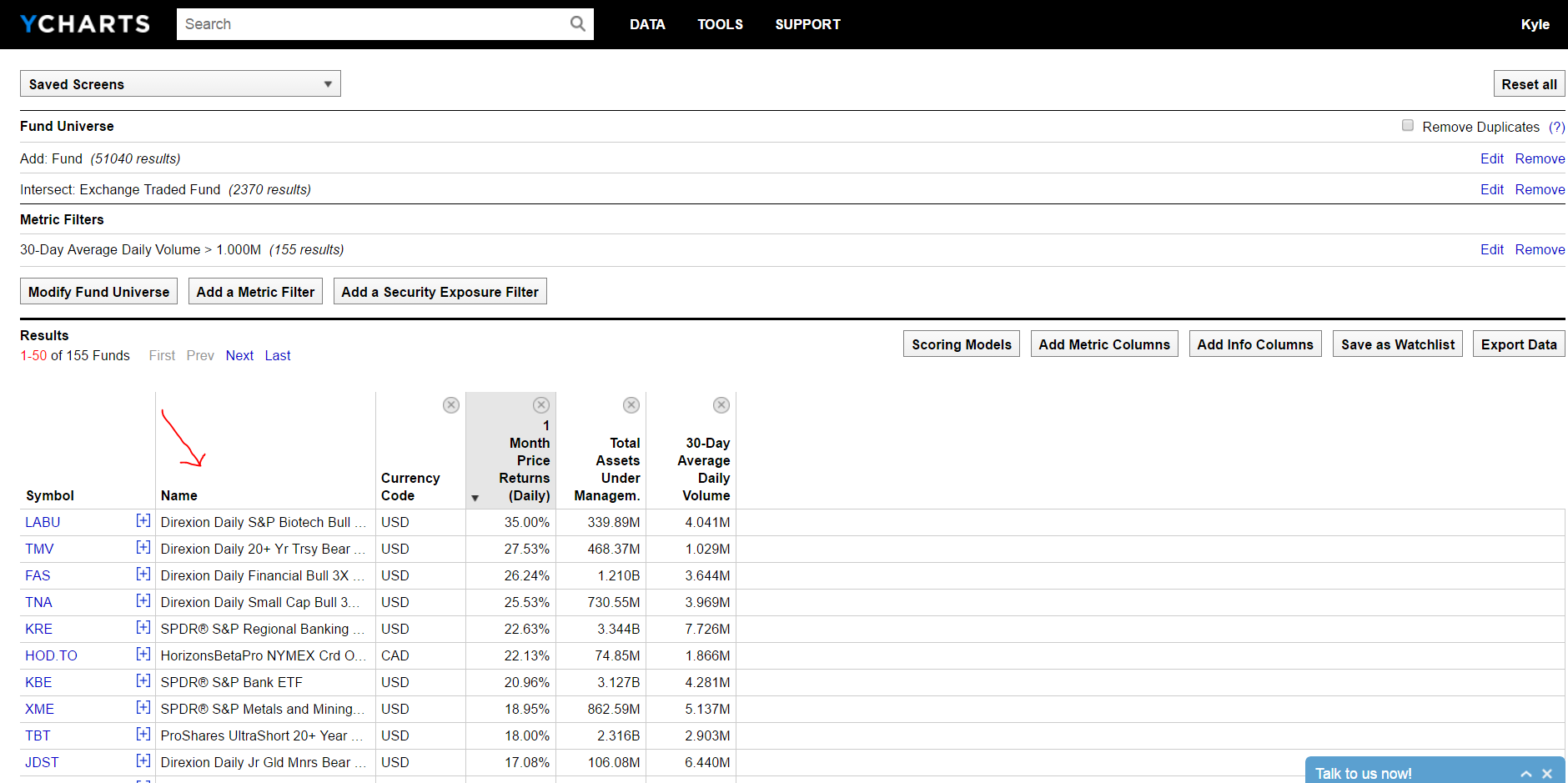
Task: Open the HOD.TO symbol link
Action: 51,655
